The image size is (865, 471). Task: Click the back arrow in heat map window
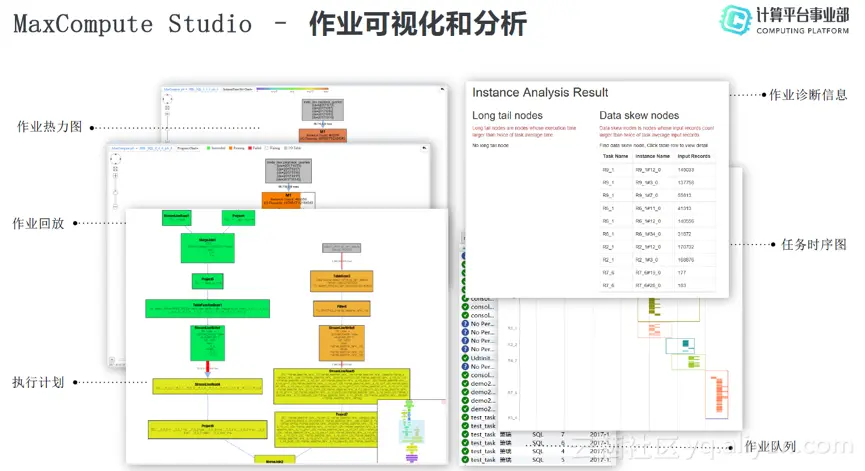pos(442,88)
